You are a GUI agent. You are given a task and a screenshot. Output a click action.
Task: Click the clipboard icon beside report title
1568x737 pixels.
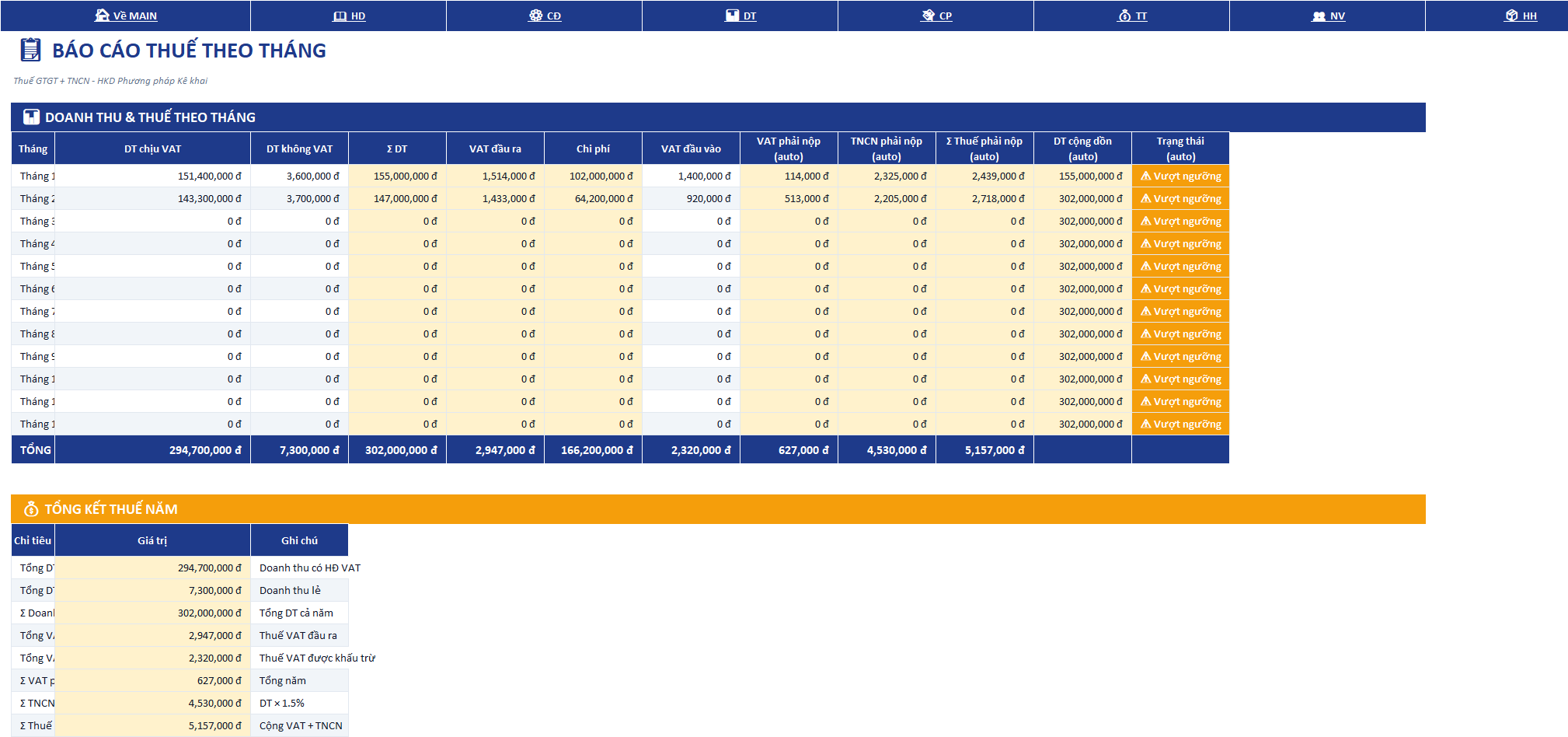click(30, 50)
